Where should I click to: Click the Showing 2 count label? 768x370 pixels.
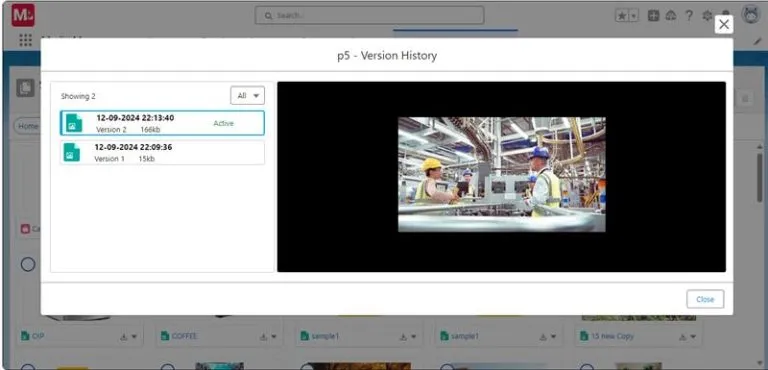[x=78, y=96]
